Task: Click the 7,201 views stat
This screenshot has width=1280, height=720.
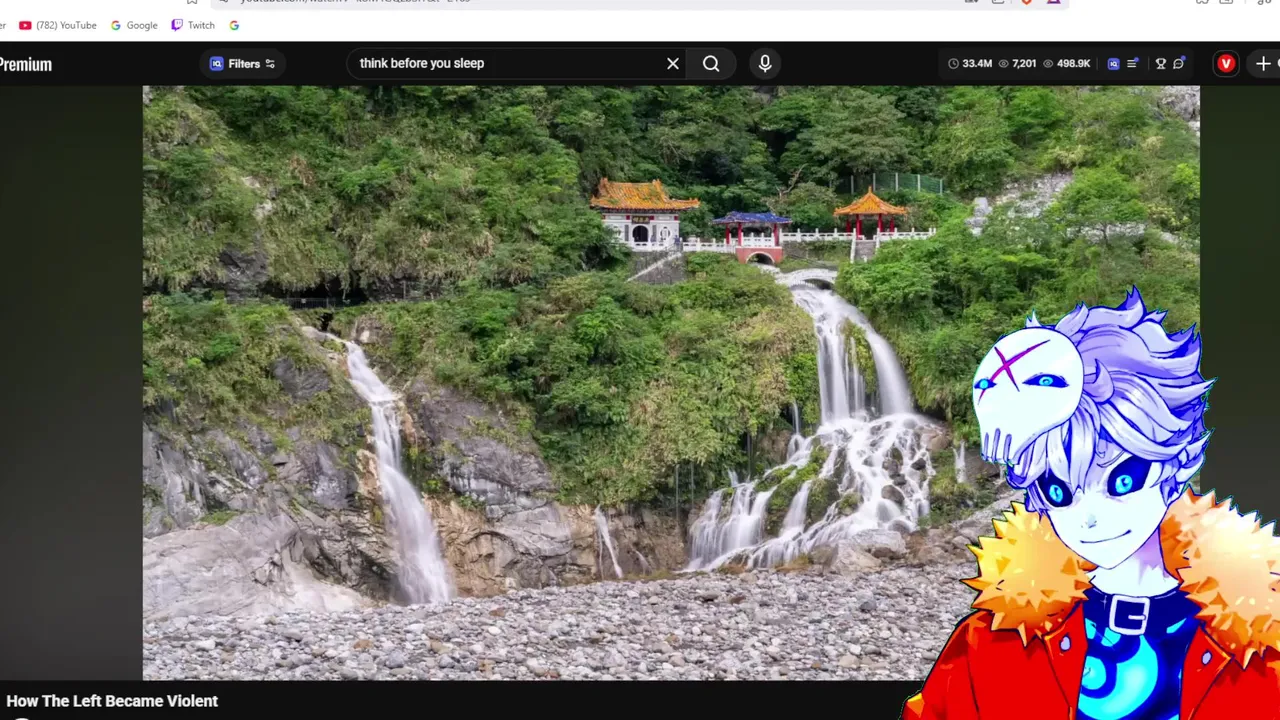Action: point(1017,63)
